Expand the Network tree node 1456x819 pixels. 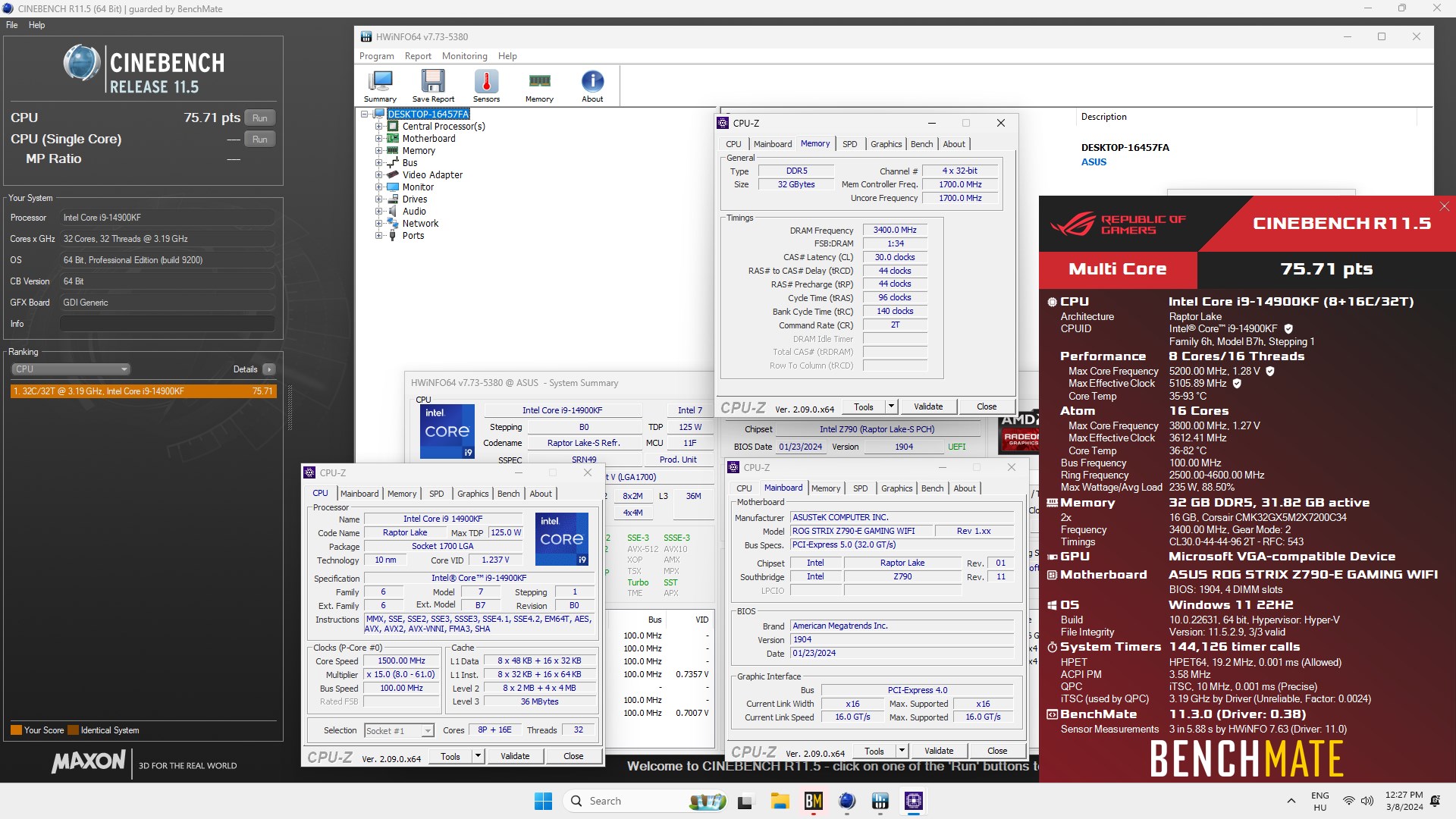tap(378, 224)
